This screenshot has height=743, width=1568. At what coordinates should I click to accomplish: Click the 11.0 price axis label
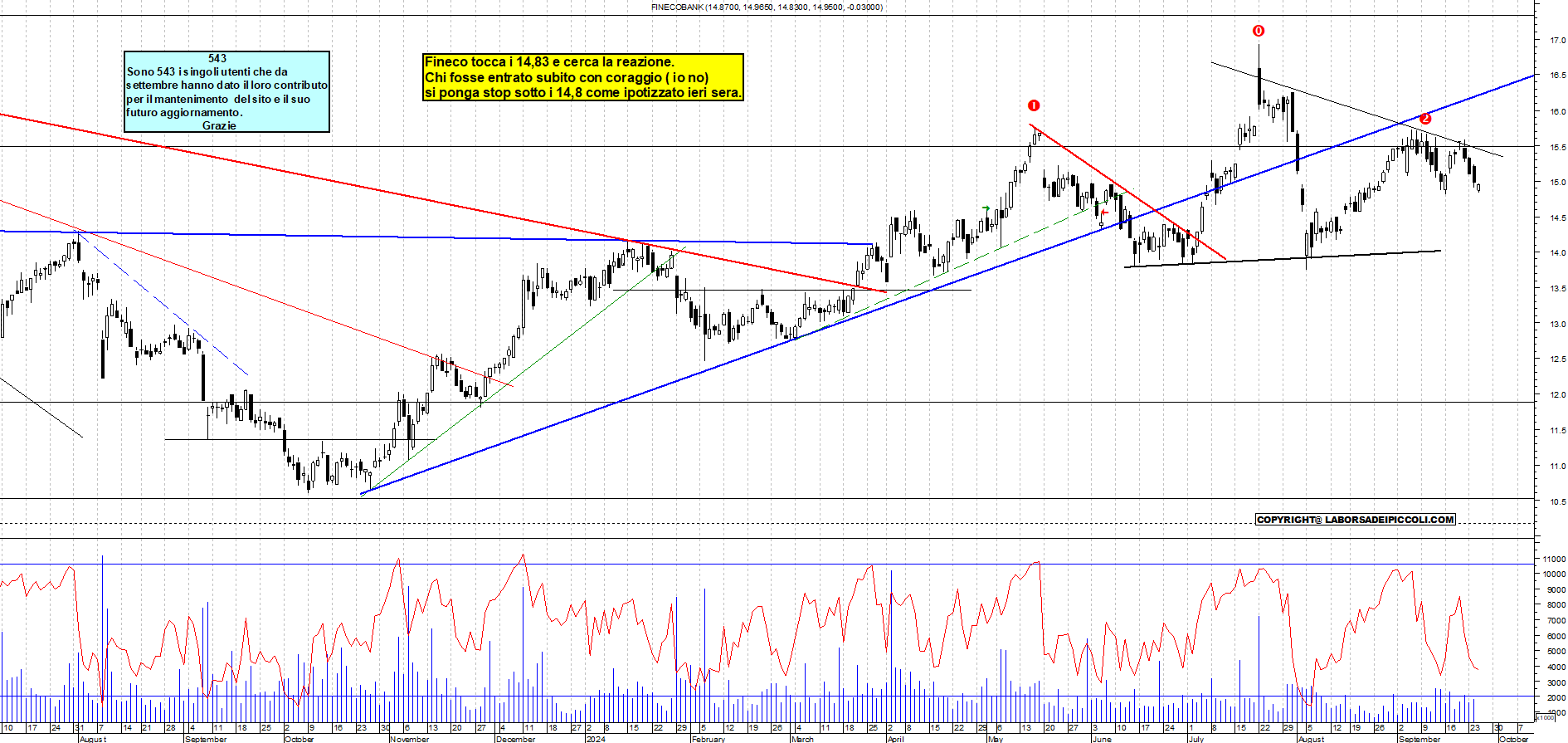pyautogui.click(x=1557, y=466)
